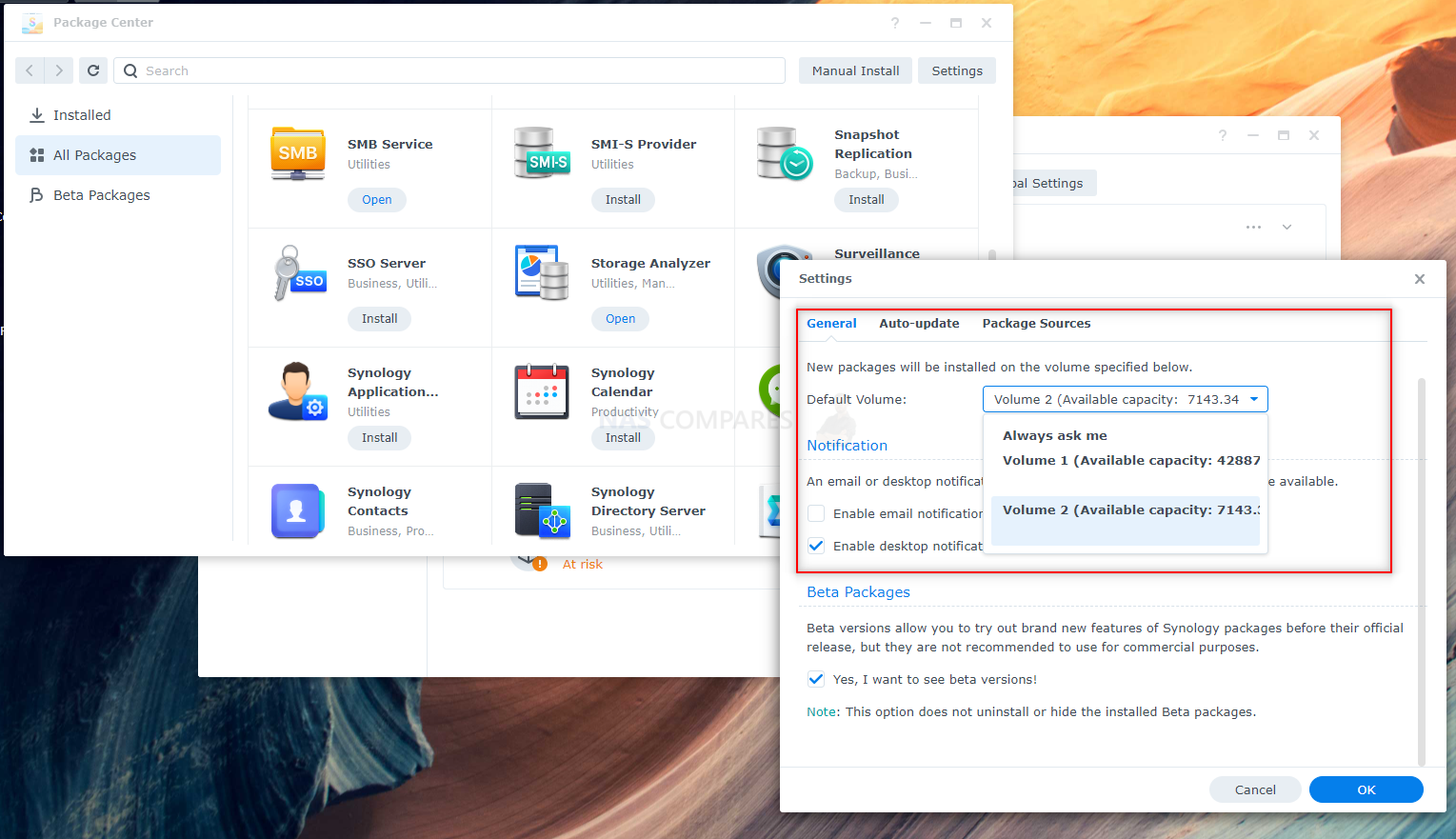Click the Storage Analyzer title text
Image resolution: width=1456 pixels, height=839 pixels.
coord(650,264)
